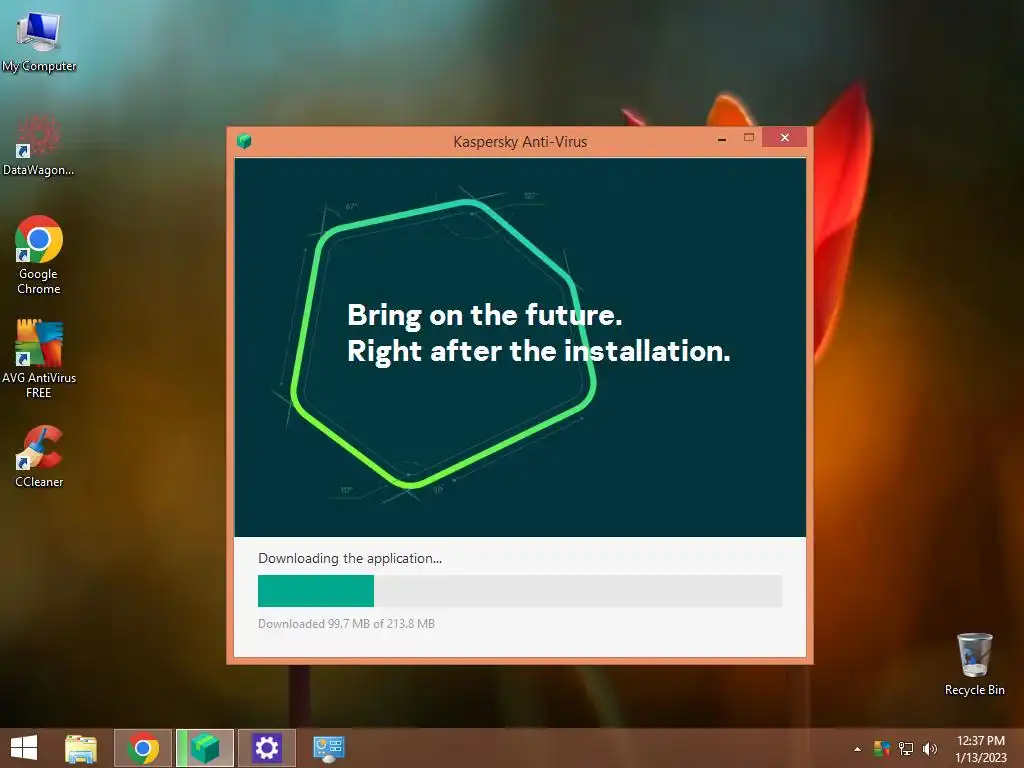
Task: Click the 'Bring on the future.' headline
Action: [x=485, y=315]
